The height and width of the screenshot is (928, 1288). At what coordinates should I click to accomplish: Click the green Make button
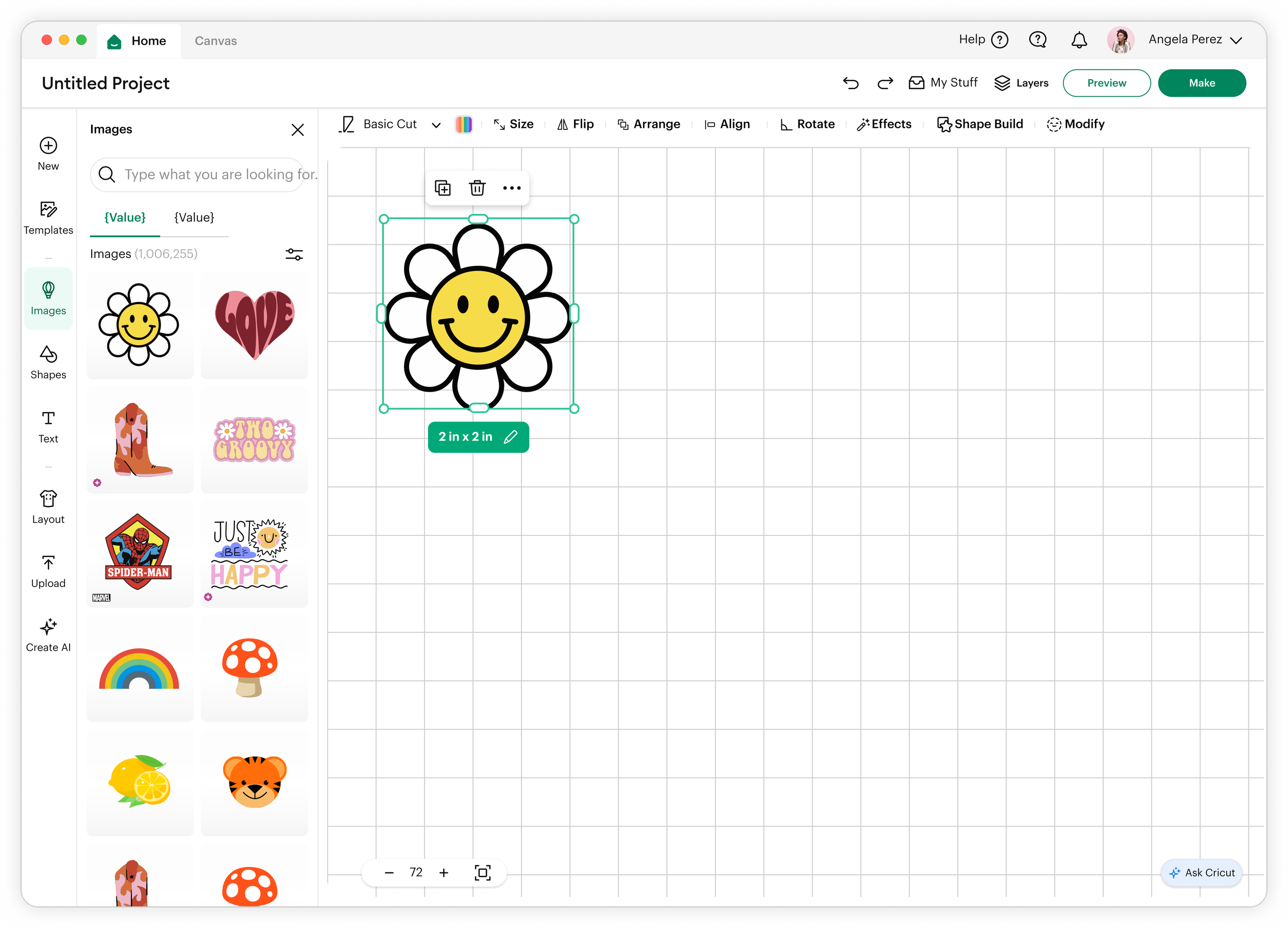click(x=1201, y=83)
